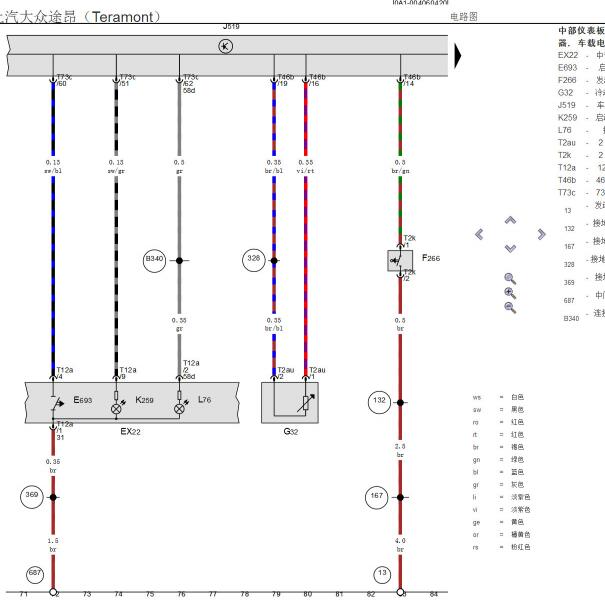Click the F266 label beside the switch
Image resolution: width=605 pixels, height=607 pixels.
pos(431,258)
